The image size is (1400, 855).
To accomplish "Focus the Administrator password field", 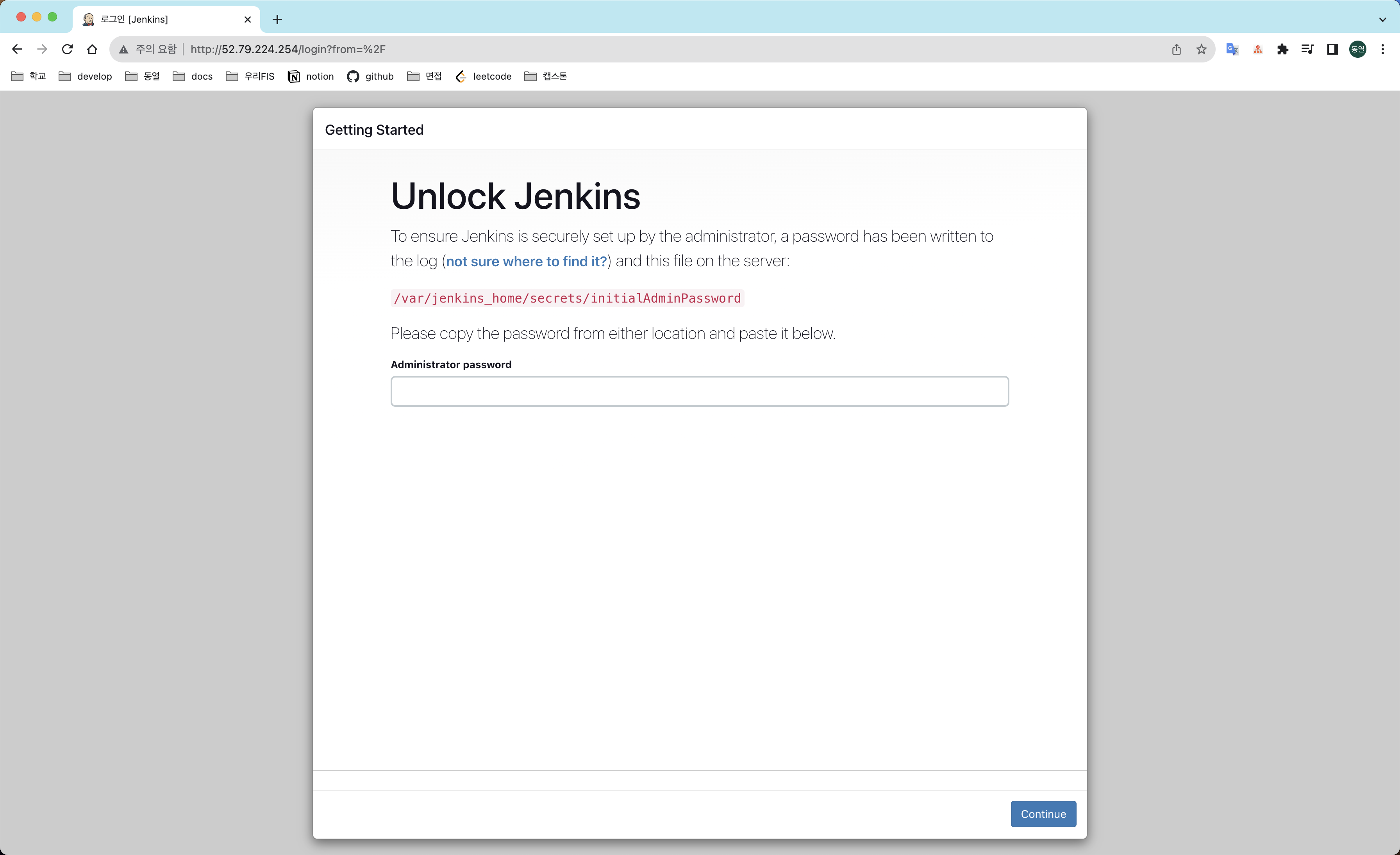I will pyautogui.click(x=700, y=391).
